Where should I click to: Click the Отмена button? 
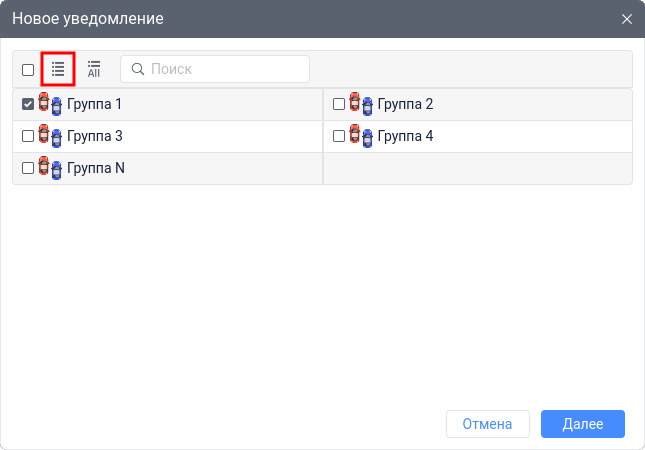(x=487, y=424)
